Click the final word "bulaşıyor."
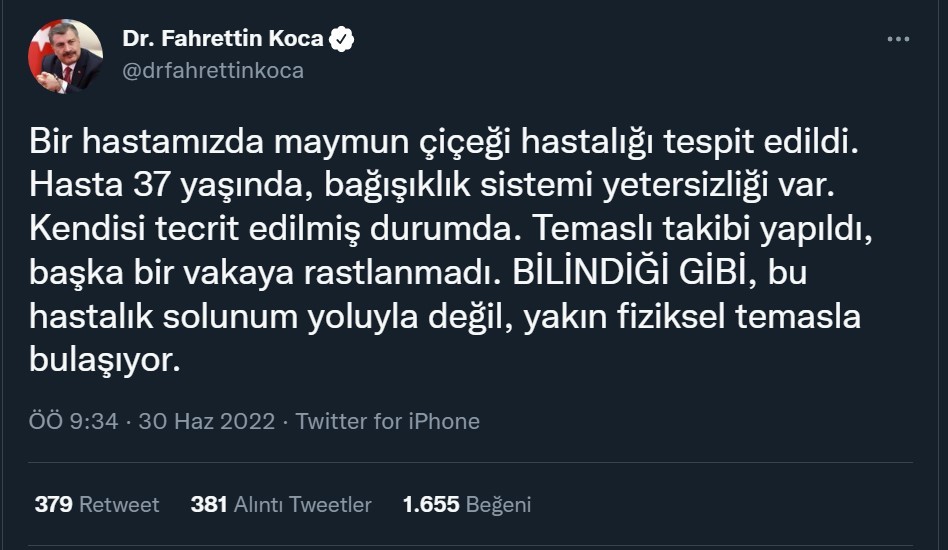 tap(104, 360)
